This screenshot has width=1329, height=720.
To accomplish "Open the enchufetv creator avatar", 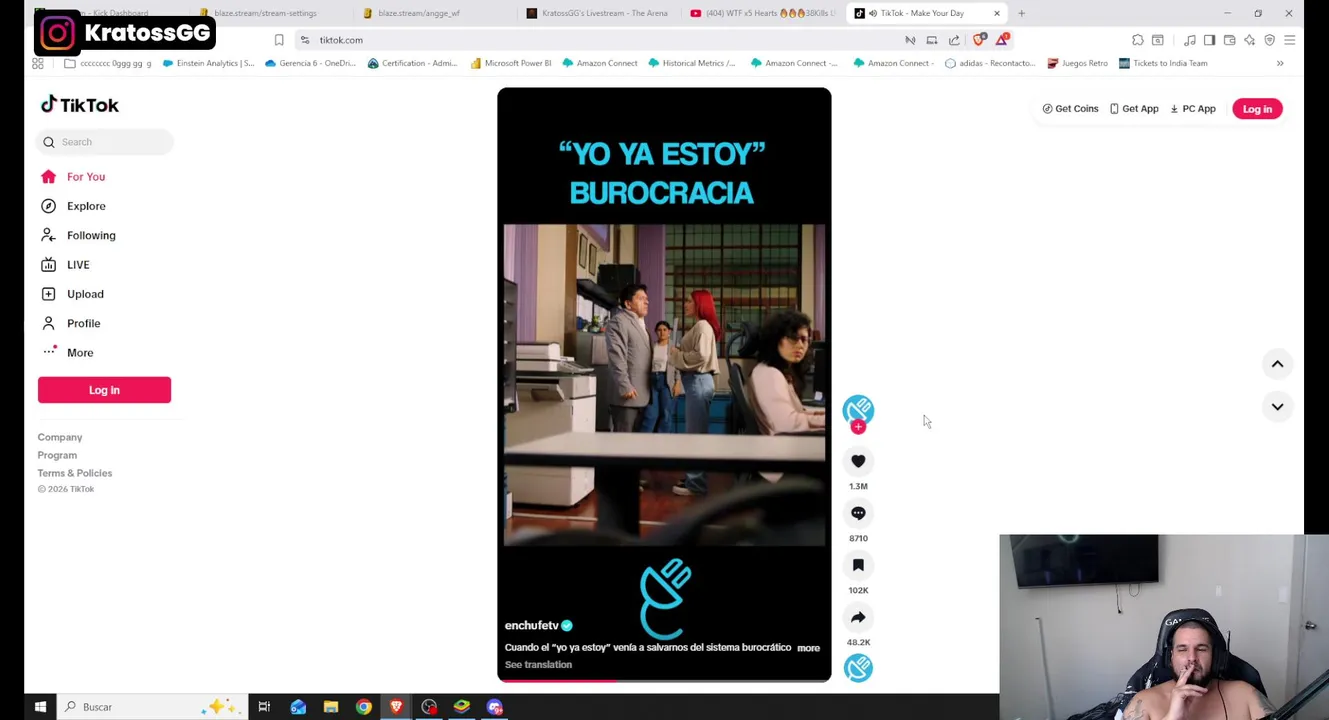I will [x=858, y=409].
